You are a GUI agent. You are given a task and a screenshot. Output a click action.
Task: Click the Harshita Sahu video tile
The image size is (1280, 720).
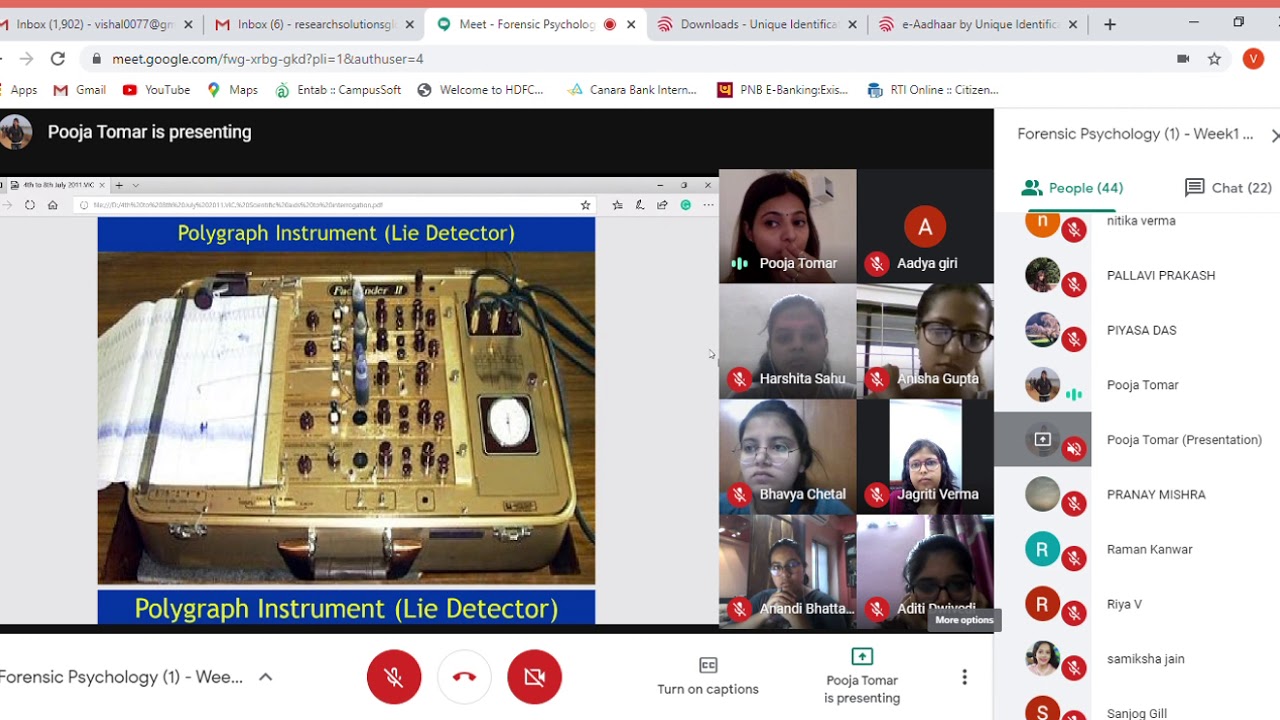click(787, 341)
